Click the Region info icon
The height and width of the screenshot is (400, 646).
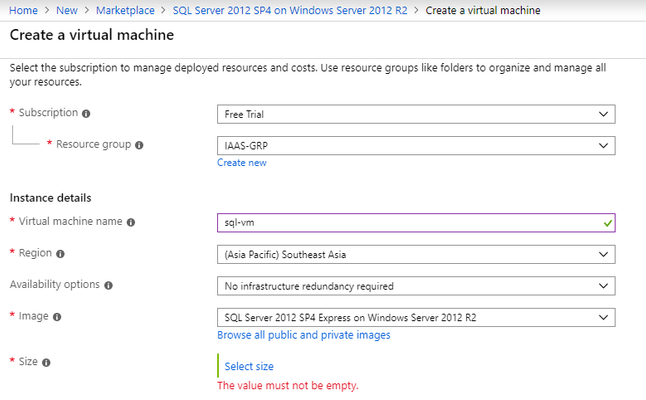(x=60, y=254)
